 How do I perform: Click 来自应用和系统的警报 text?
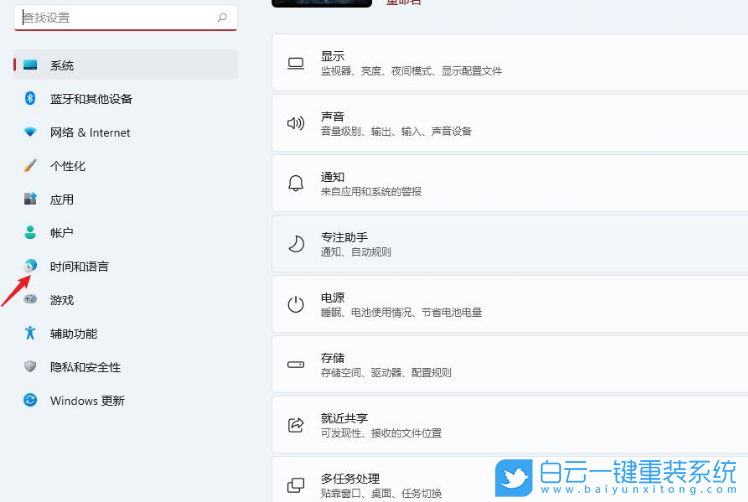tap(371, 192)
